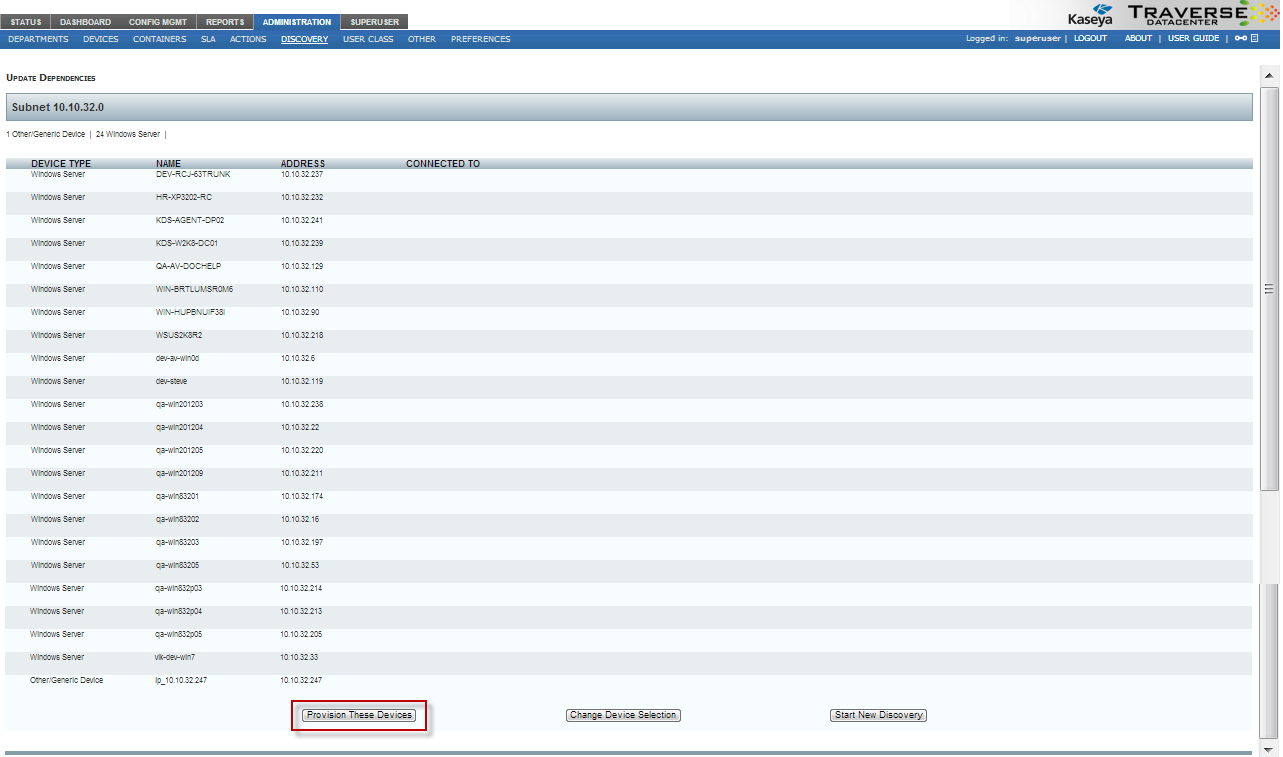Log out via the LOGOUT link

point(1090,39)
